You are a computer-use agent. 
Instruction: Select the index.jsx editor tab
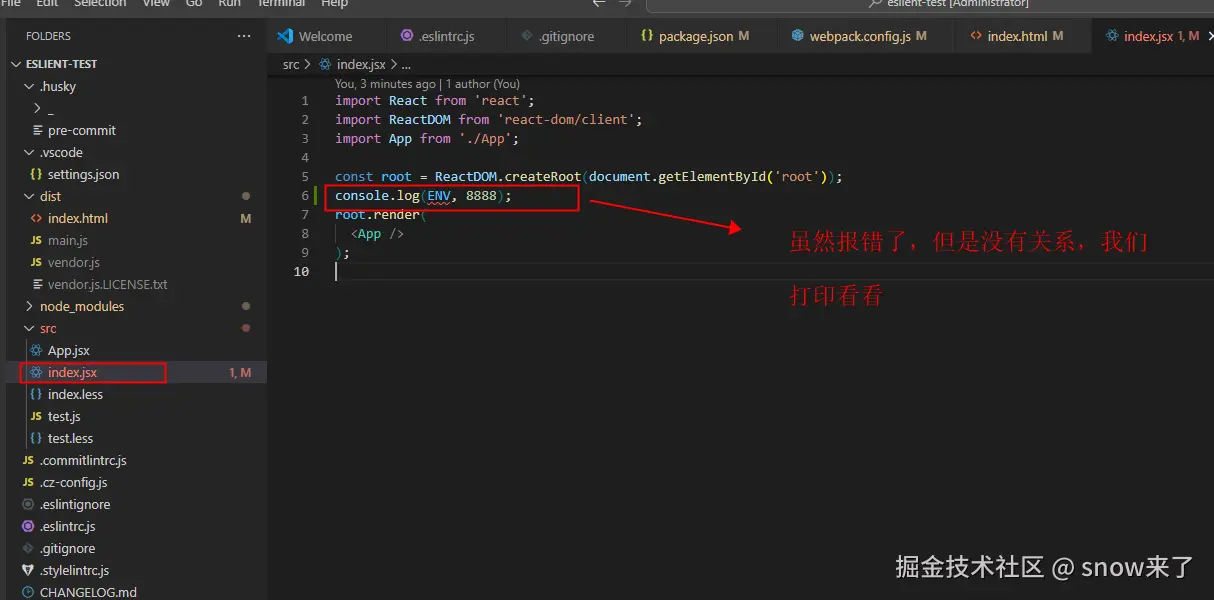[x=1153, y=36]
